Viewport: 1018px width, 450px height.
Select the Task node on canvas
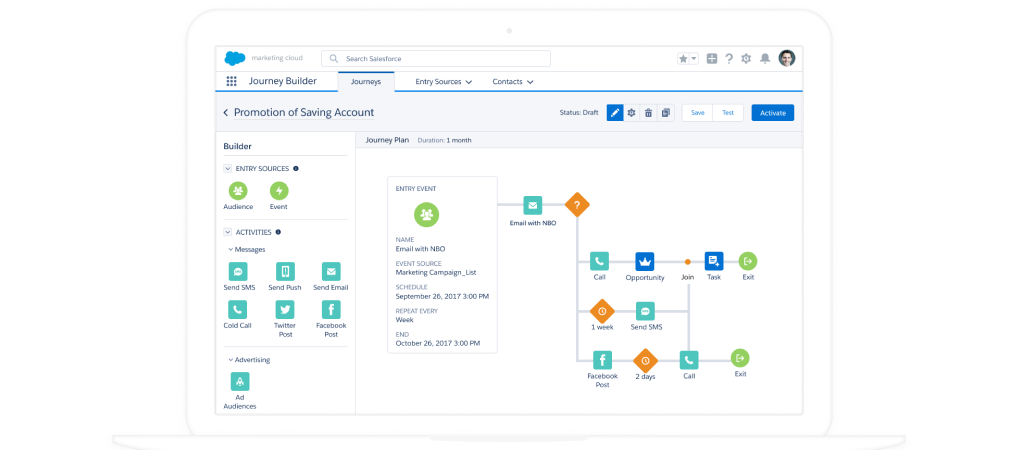[714, 261]
